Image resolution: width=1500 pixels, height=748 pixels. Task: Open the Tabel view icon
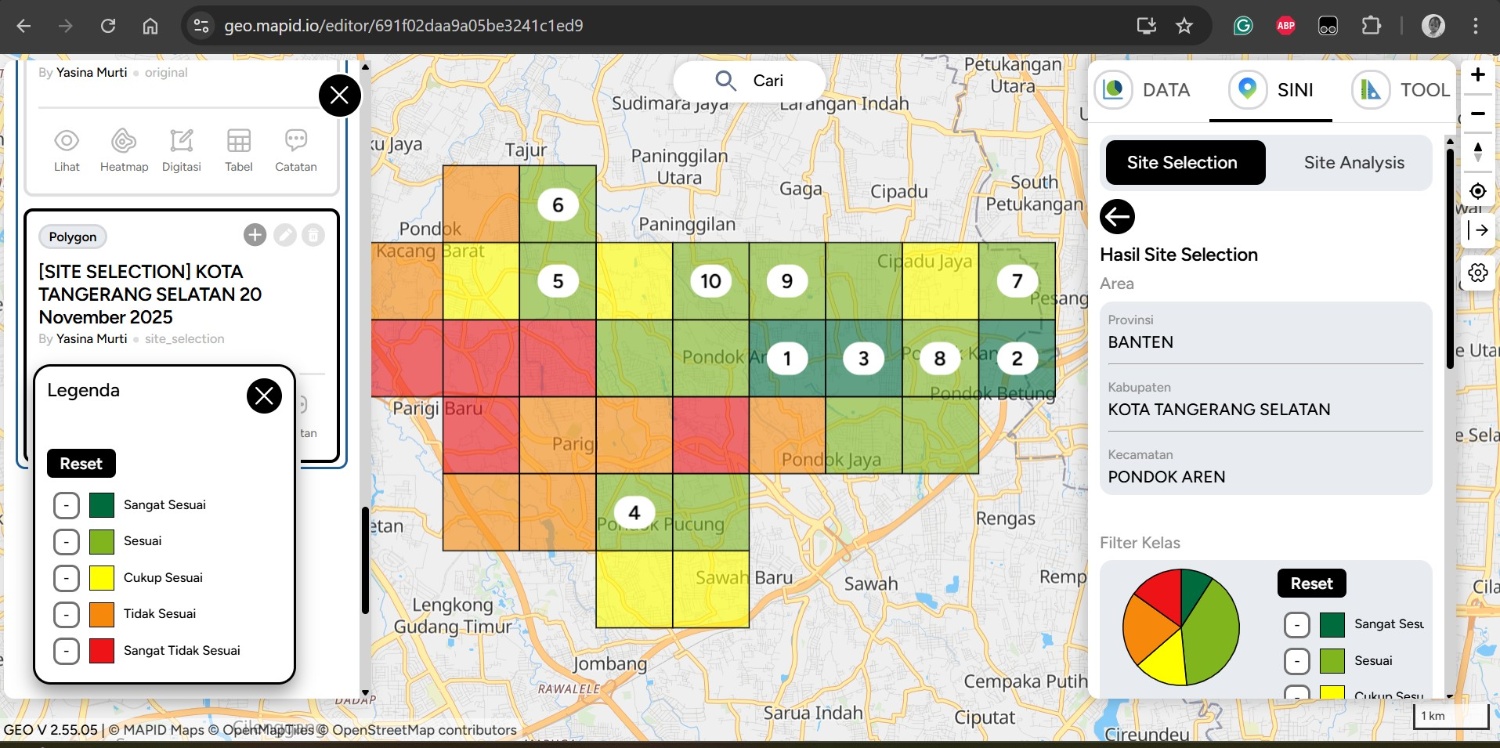(238, 142)
